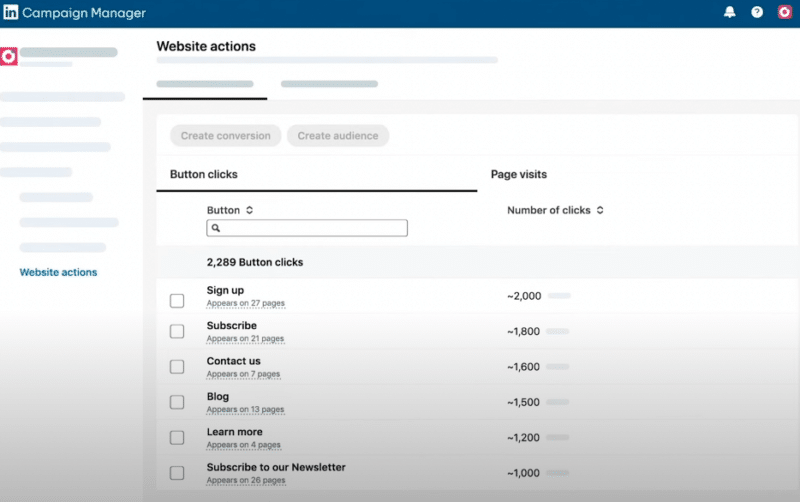Click the '~1,600' clicks value

[523, 367]
